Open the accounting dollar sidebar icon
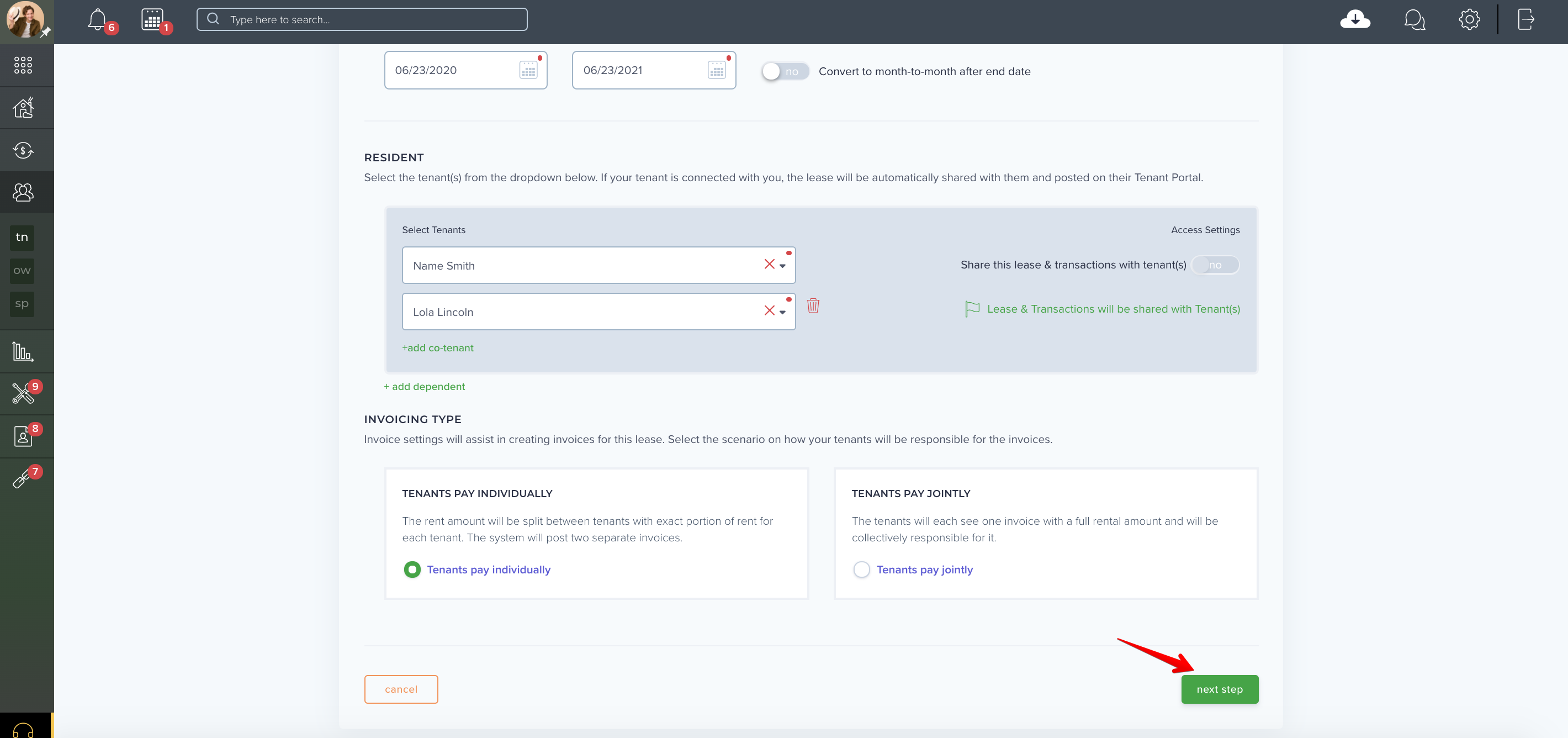Viewport: 1568px width, 738px height. pyautogui.click(x=23, y=150)
